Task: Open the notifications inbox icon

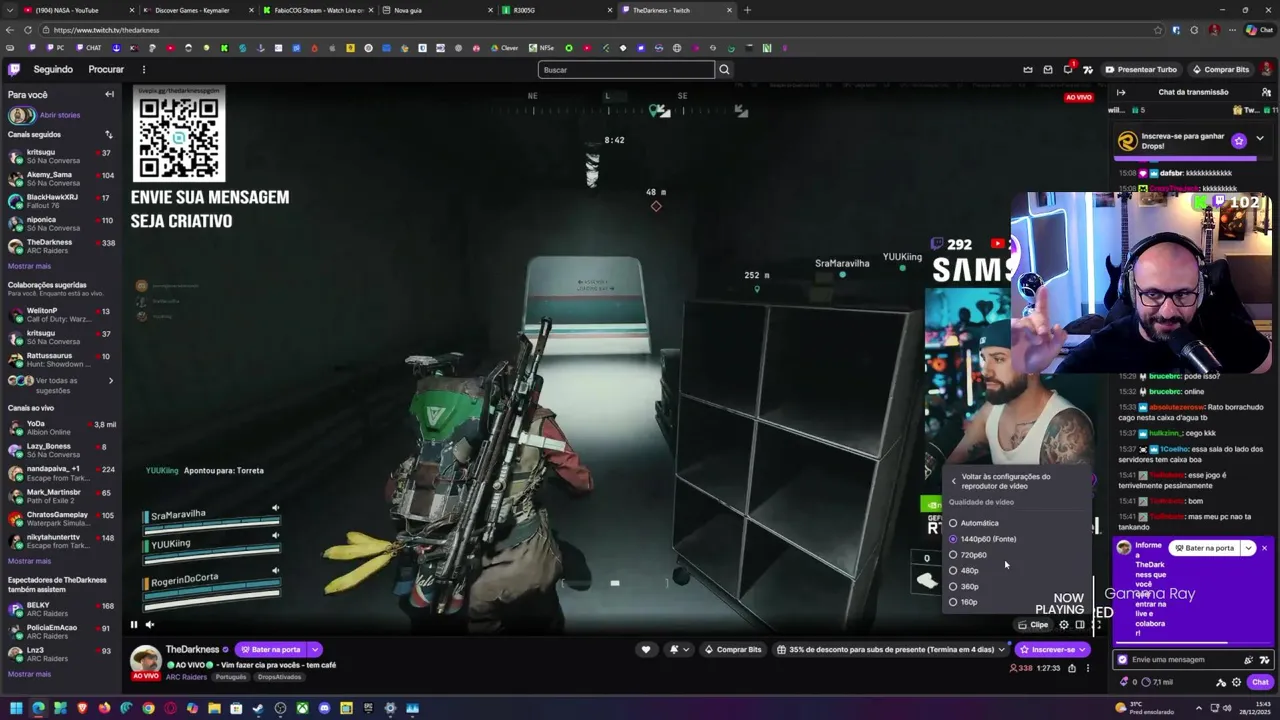Action: click(x=1048, y=69)
